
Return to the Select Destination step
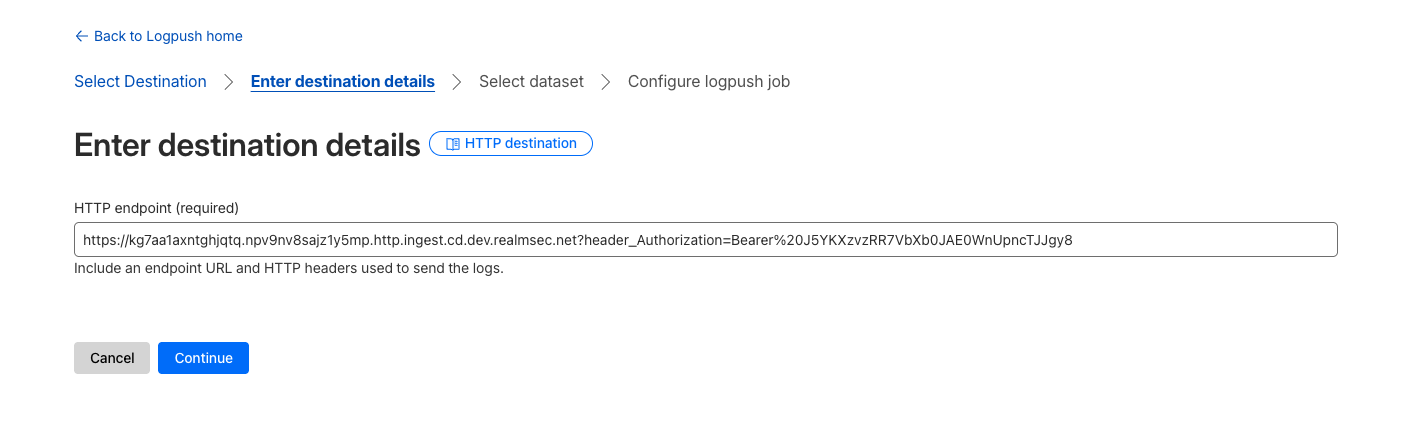pos(140,82)
